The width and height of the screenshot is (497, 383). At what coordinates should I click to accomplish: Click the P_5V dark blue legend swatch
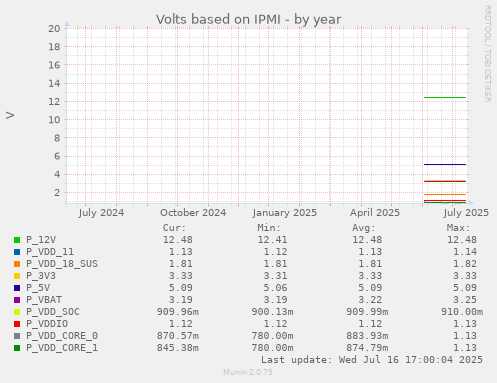point(17,288)
